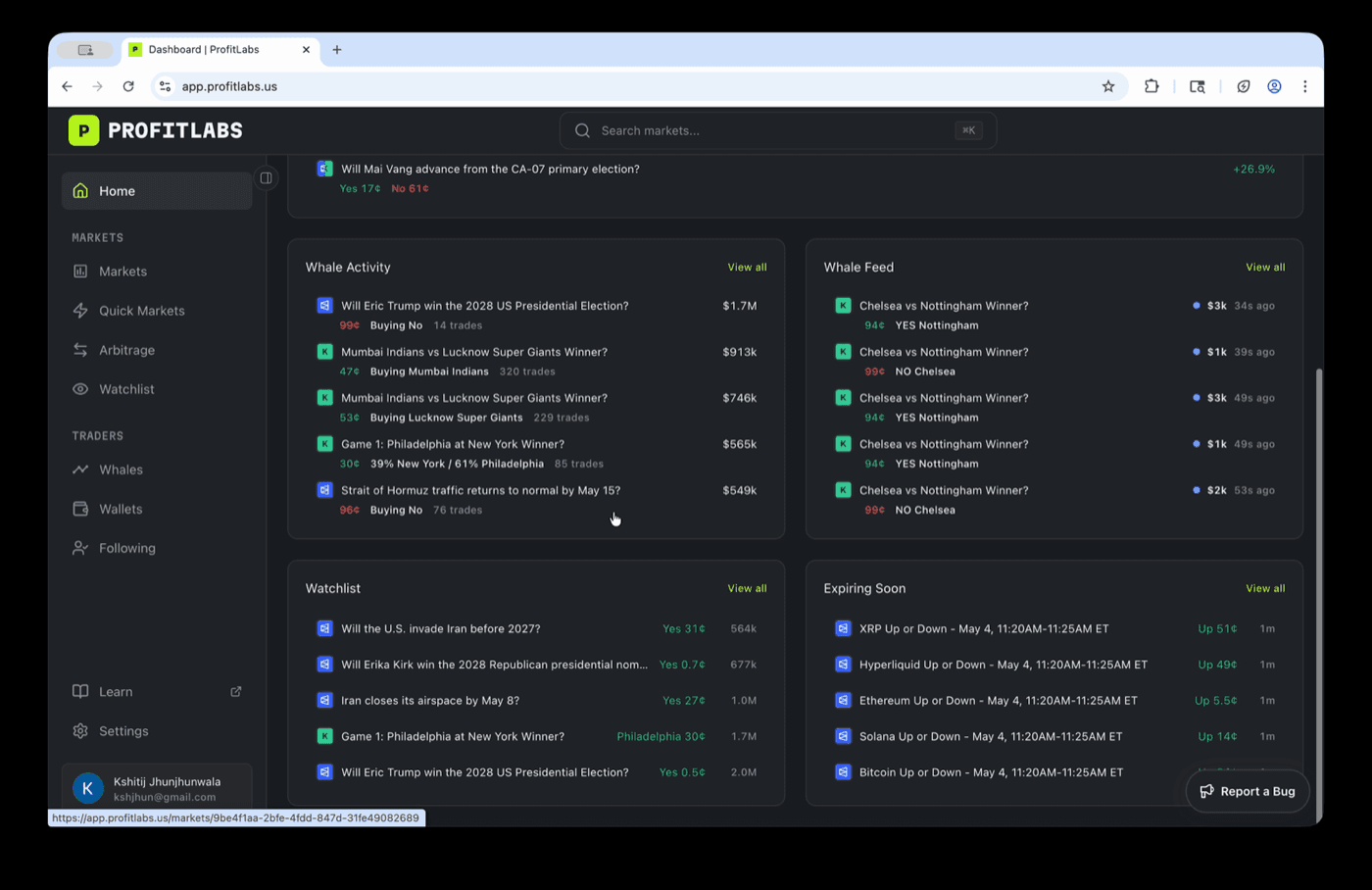Open the $2k 53s ago Chelsea row
Image resolution: width=1372 pixels, height=890 pixels.
(1054, 499)
